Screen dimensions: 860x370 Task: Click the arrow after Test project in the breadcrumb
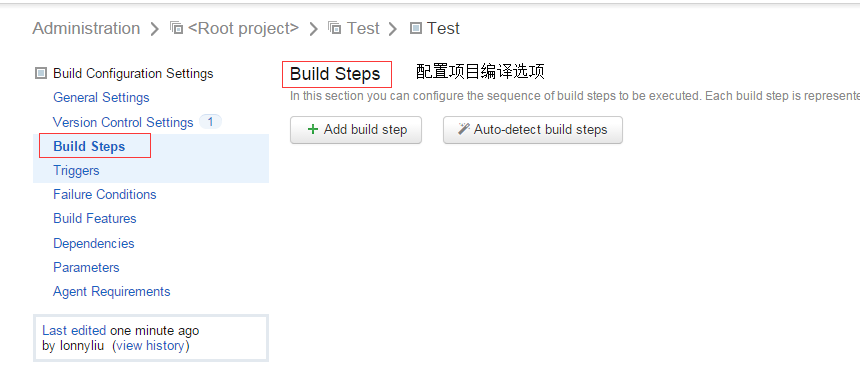coord(392,29)
